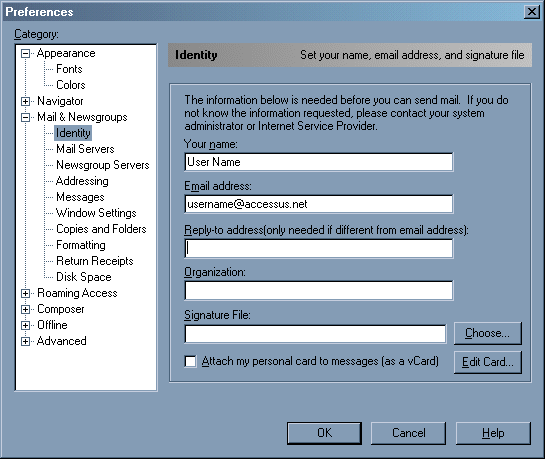Image resolution: width=545 pixels, height=459 pixels.
Task: Click the Email address field
Action: click(x=319, y=204)
